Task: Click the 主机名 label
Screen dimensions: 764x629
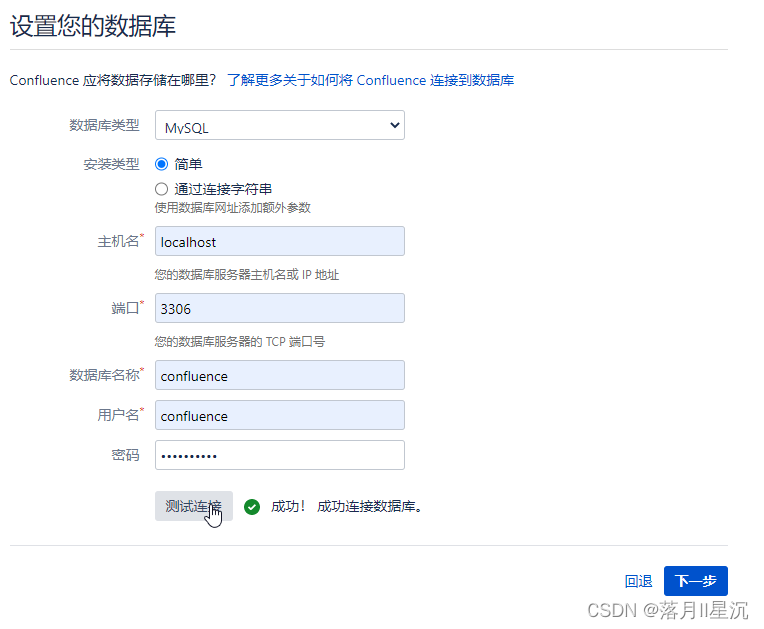Action: (118, 241)
